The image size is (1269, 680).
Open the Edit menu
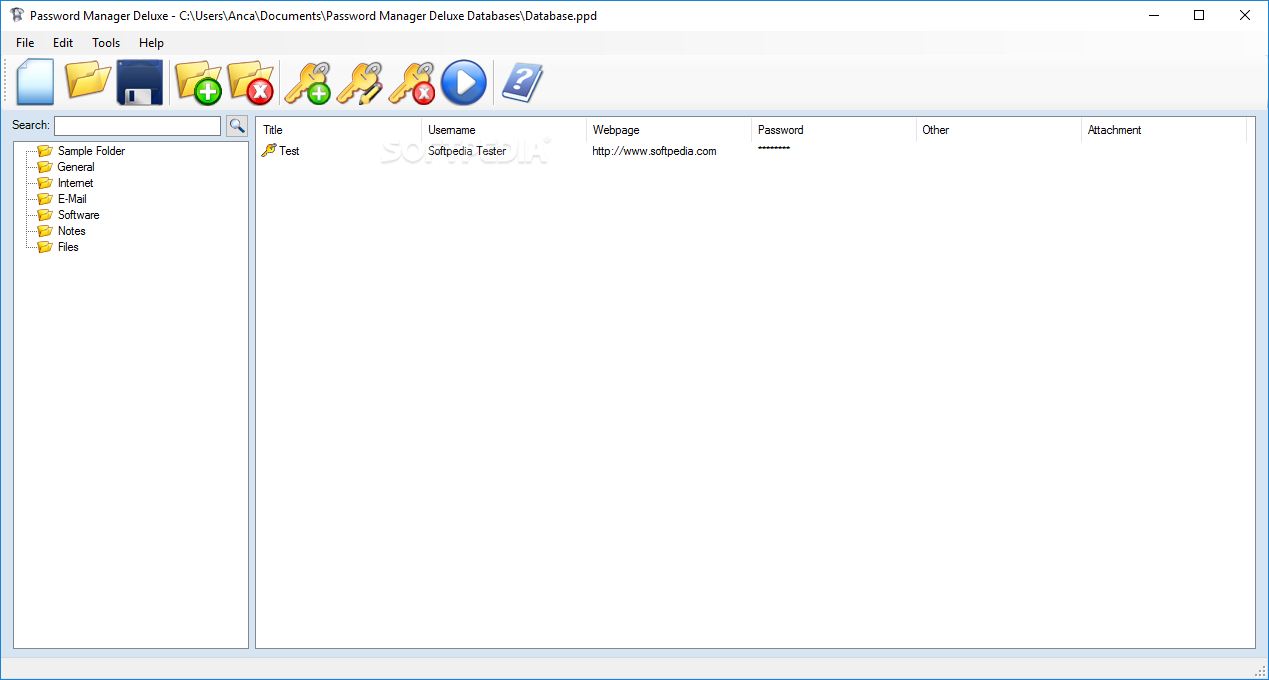coord(63,43)
